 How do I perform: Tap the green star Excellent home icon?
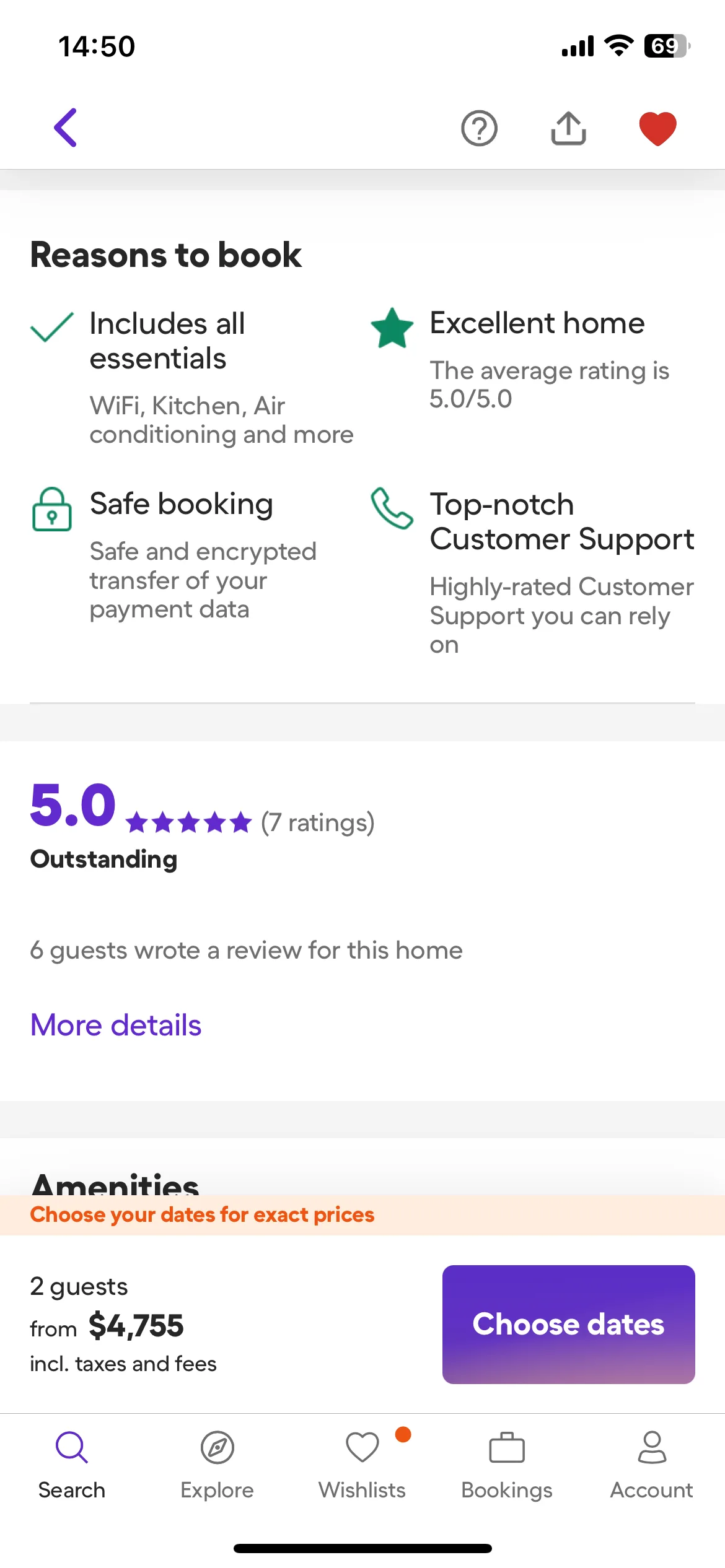tap(392, 328)
